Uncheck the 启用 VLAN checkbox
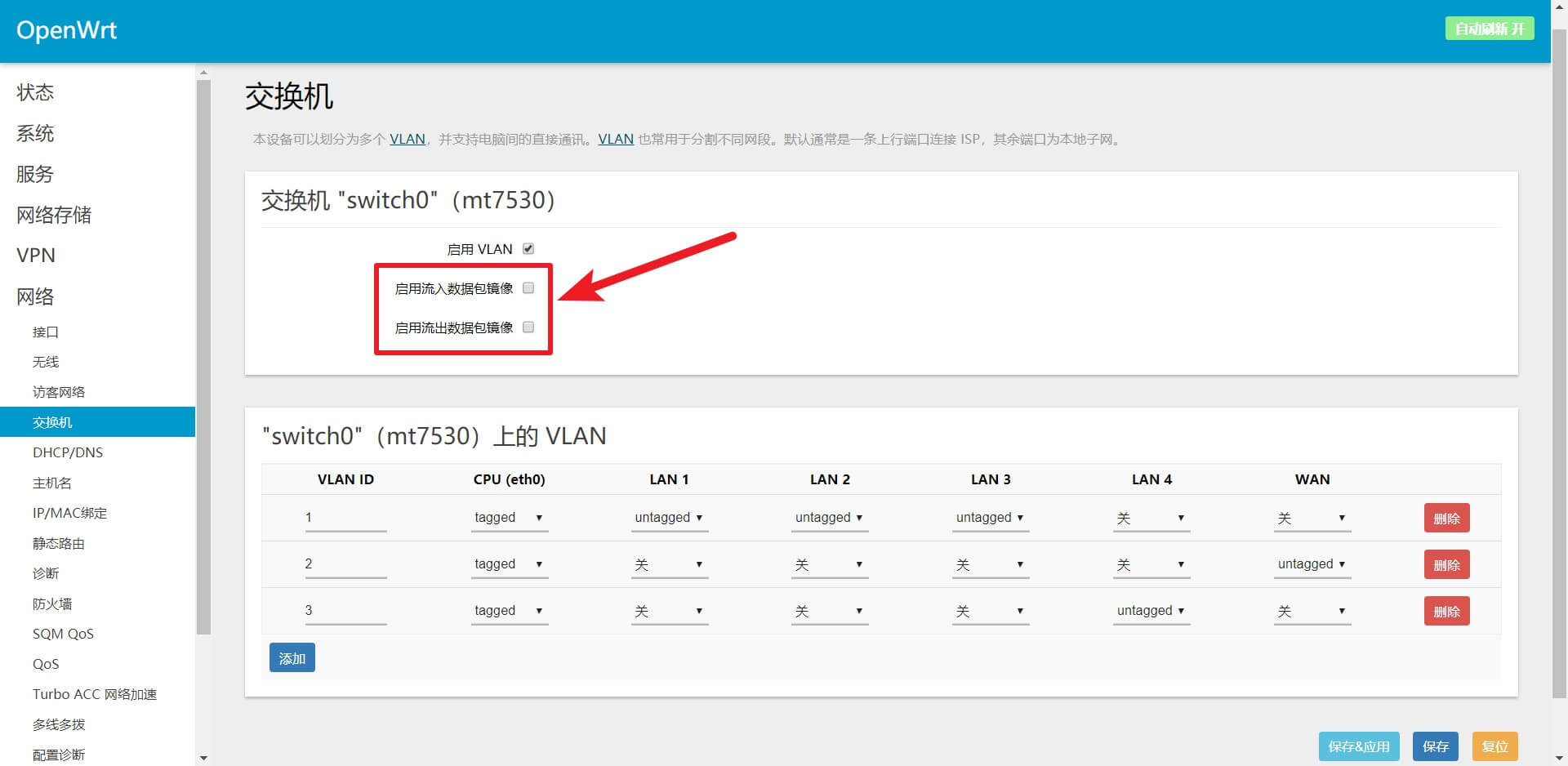The height and width of the screenshot is (766, 1568). point(528,249)
